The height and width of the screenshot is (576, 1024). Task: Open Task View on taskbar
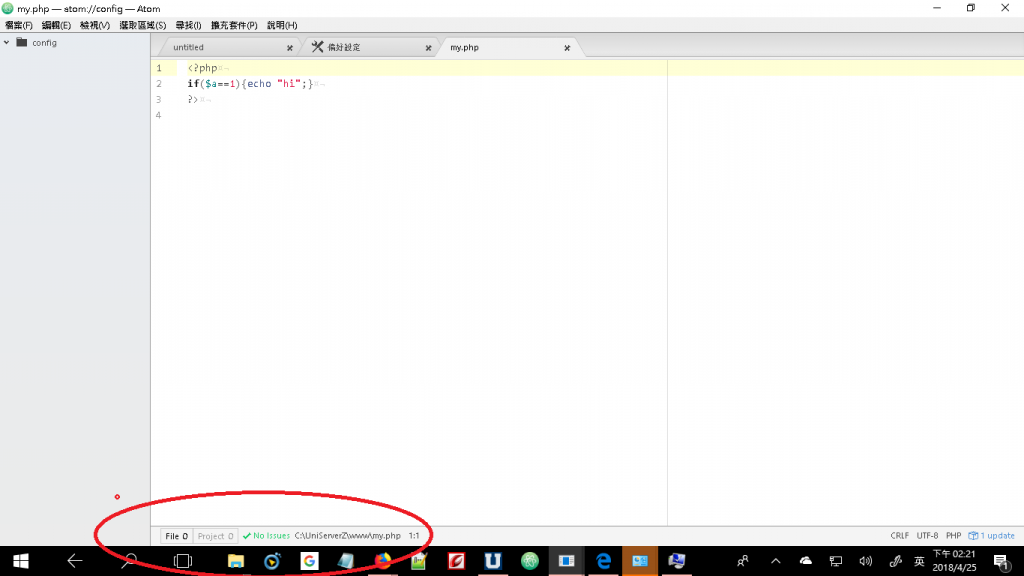(183, 561)
